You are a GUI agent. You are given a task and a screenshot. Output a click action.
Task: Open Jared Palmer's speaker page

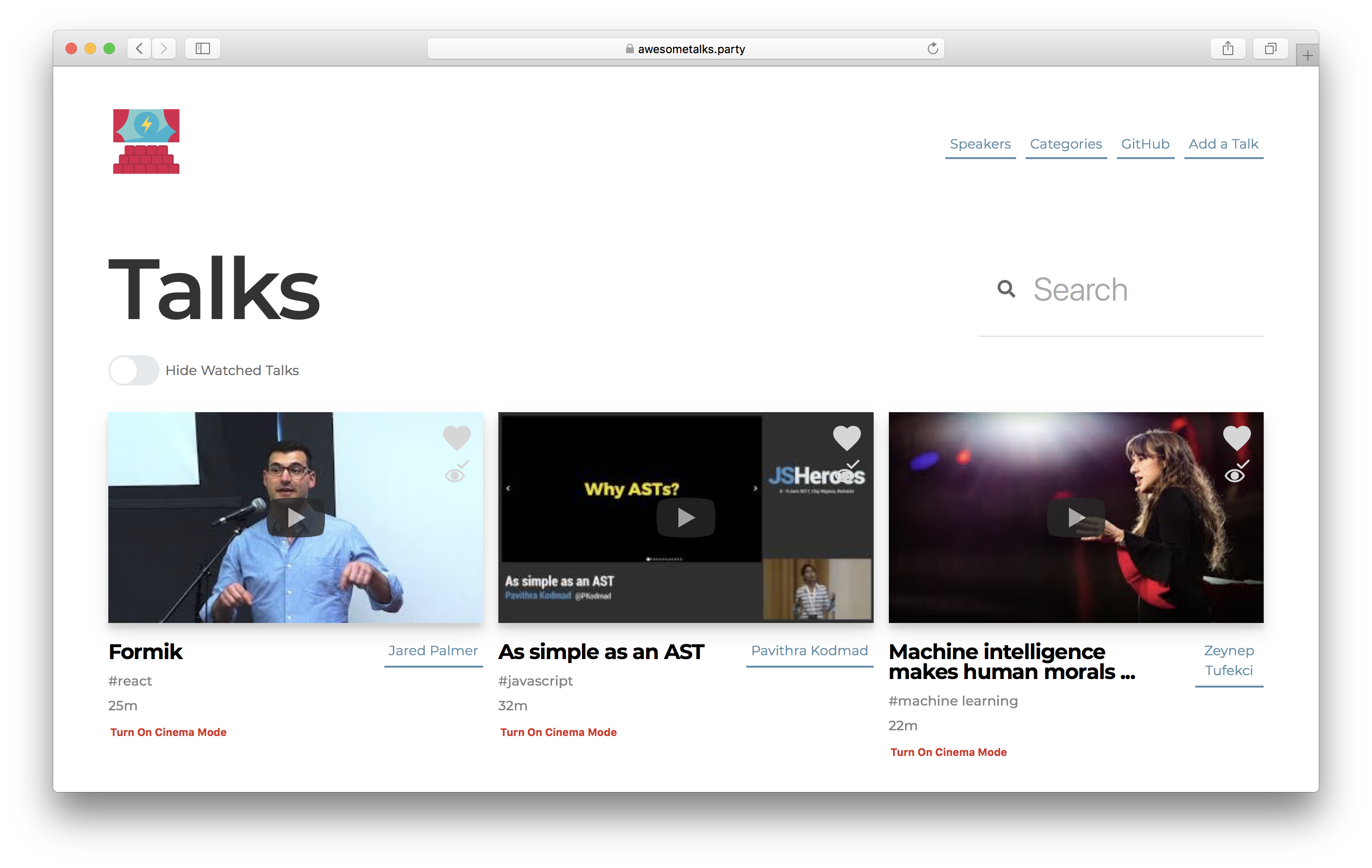433,651
